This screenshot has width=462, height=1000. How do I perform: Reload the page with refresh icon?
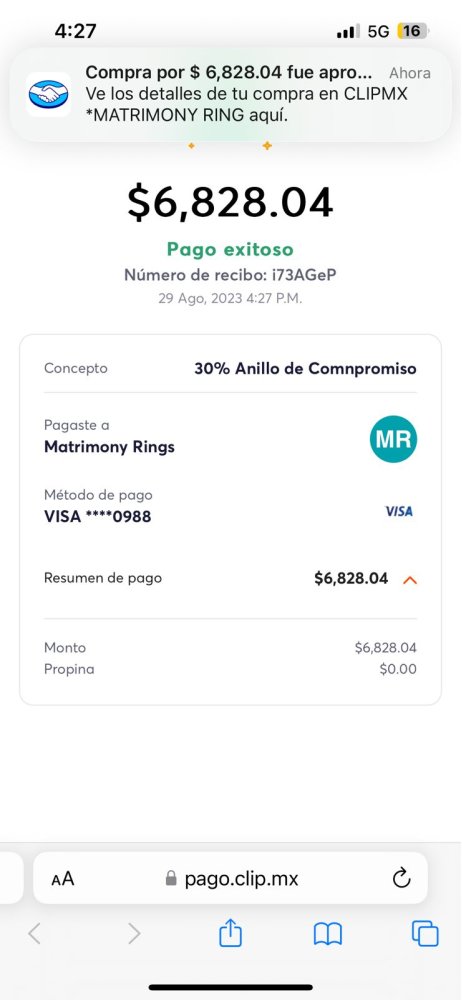point(401,879)
